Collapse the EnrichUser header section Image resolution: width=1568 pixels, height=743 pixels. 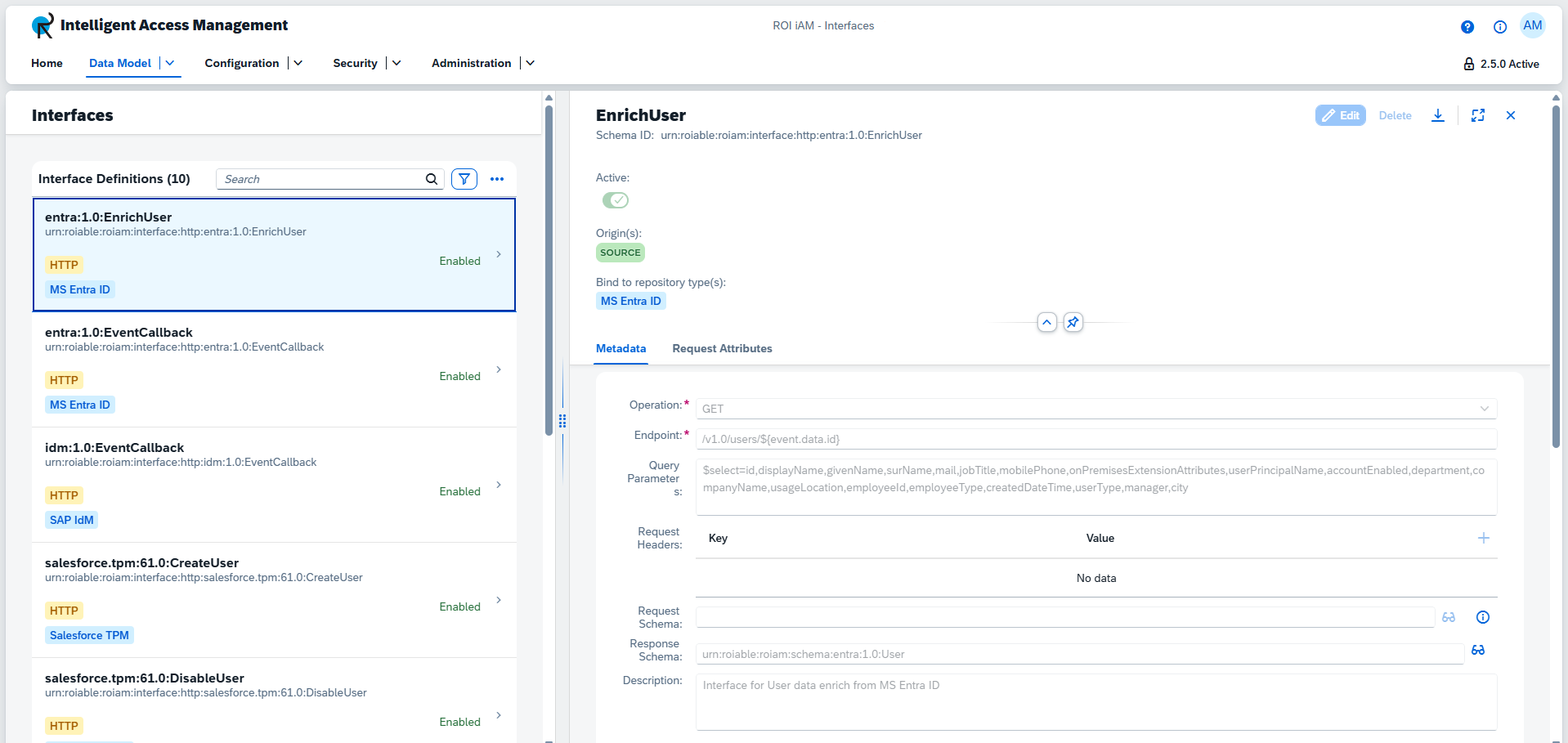point(1047,322)
